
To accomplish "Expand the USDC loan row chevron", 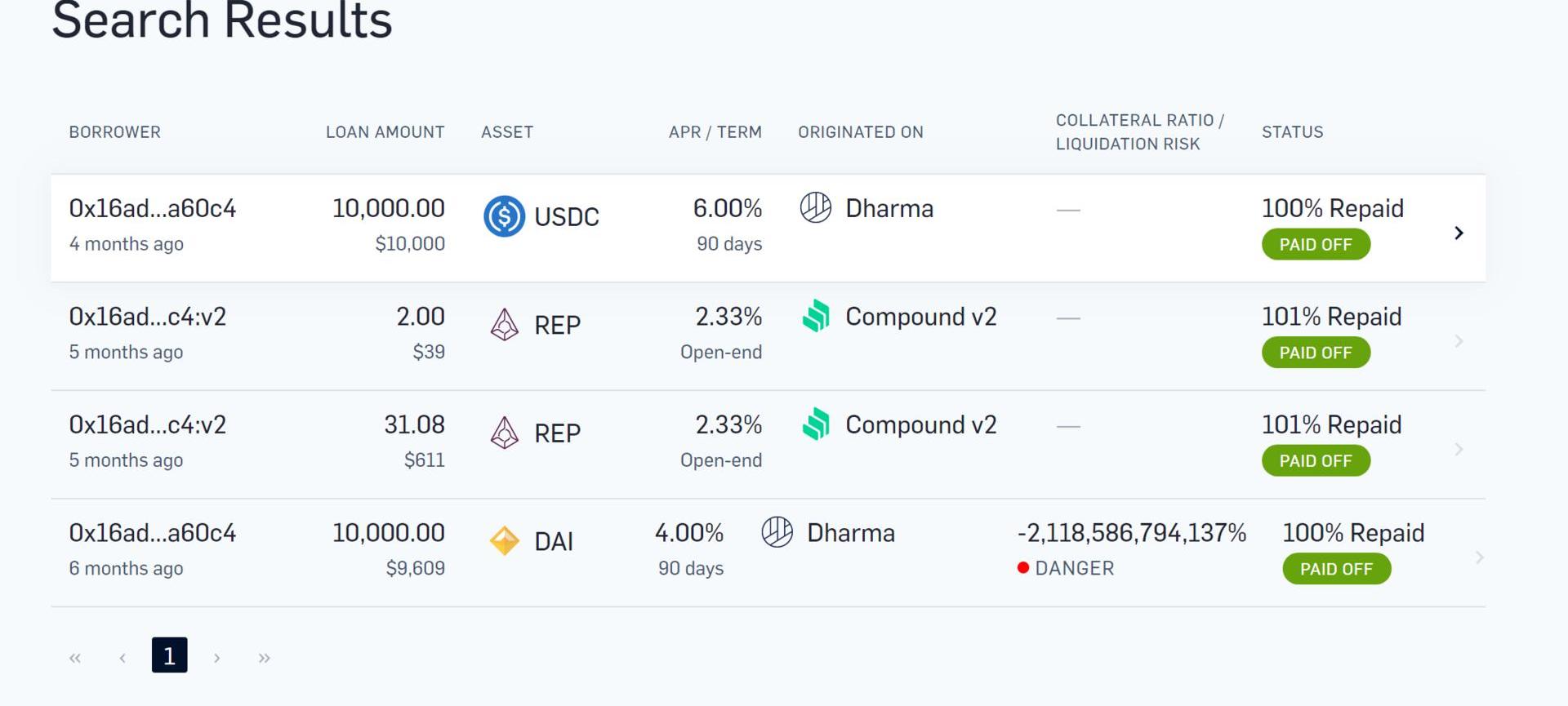I will click(x=1459, y=233).
